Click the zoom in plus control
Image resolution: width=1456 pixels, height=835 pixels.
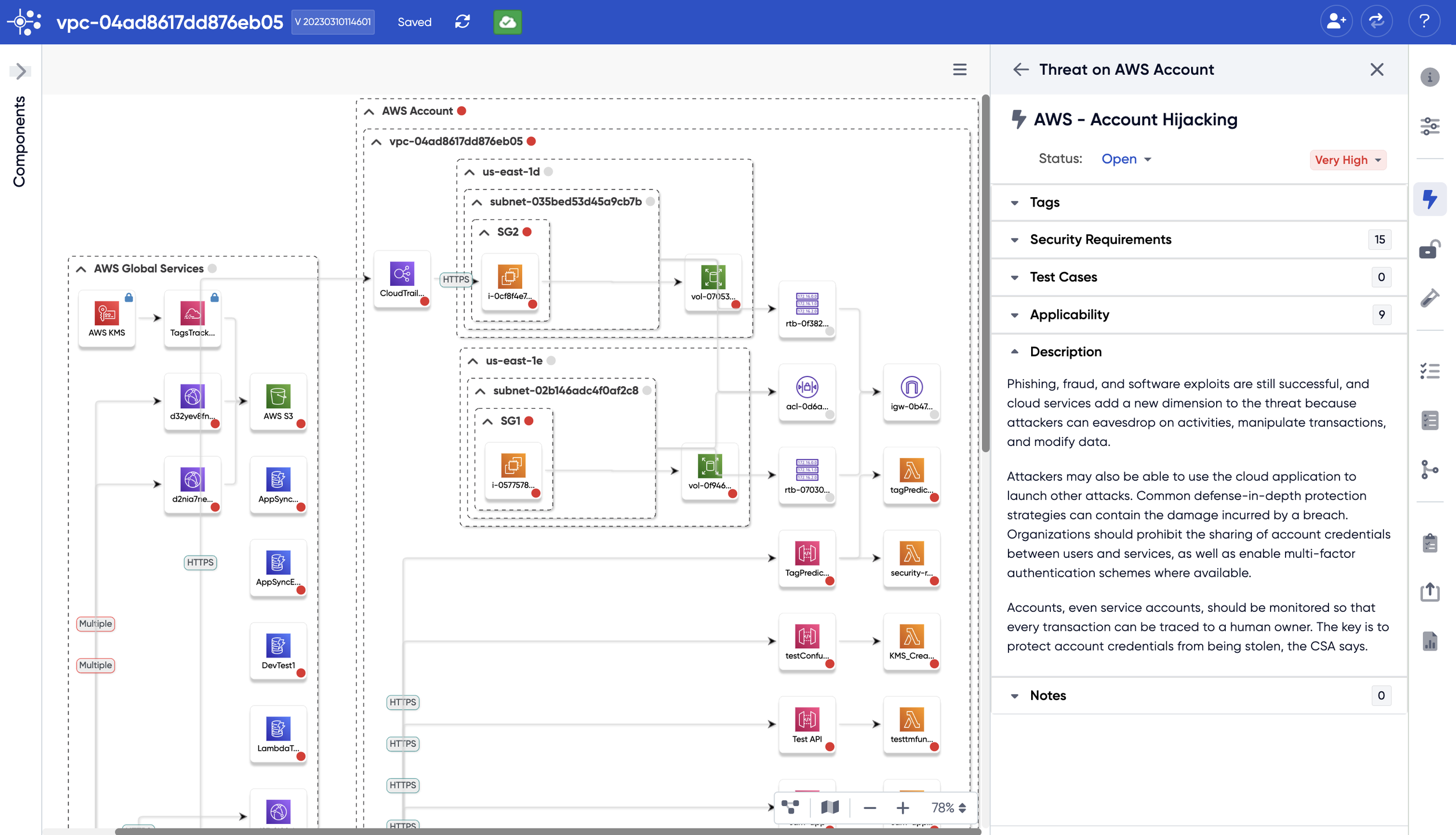pos(902,808)
